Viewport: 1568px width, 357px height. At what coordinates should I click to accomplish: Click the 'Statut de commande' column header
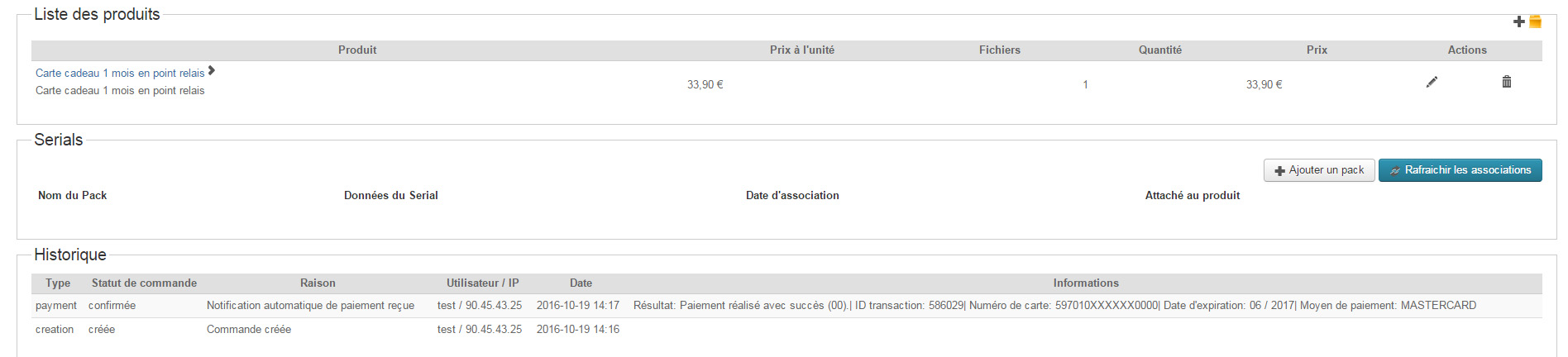tap(144, 283)
